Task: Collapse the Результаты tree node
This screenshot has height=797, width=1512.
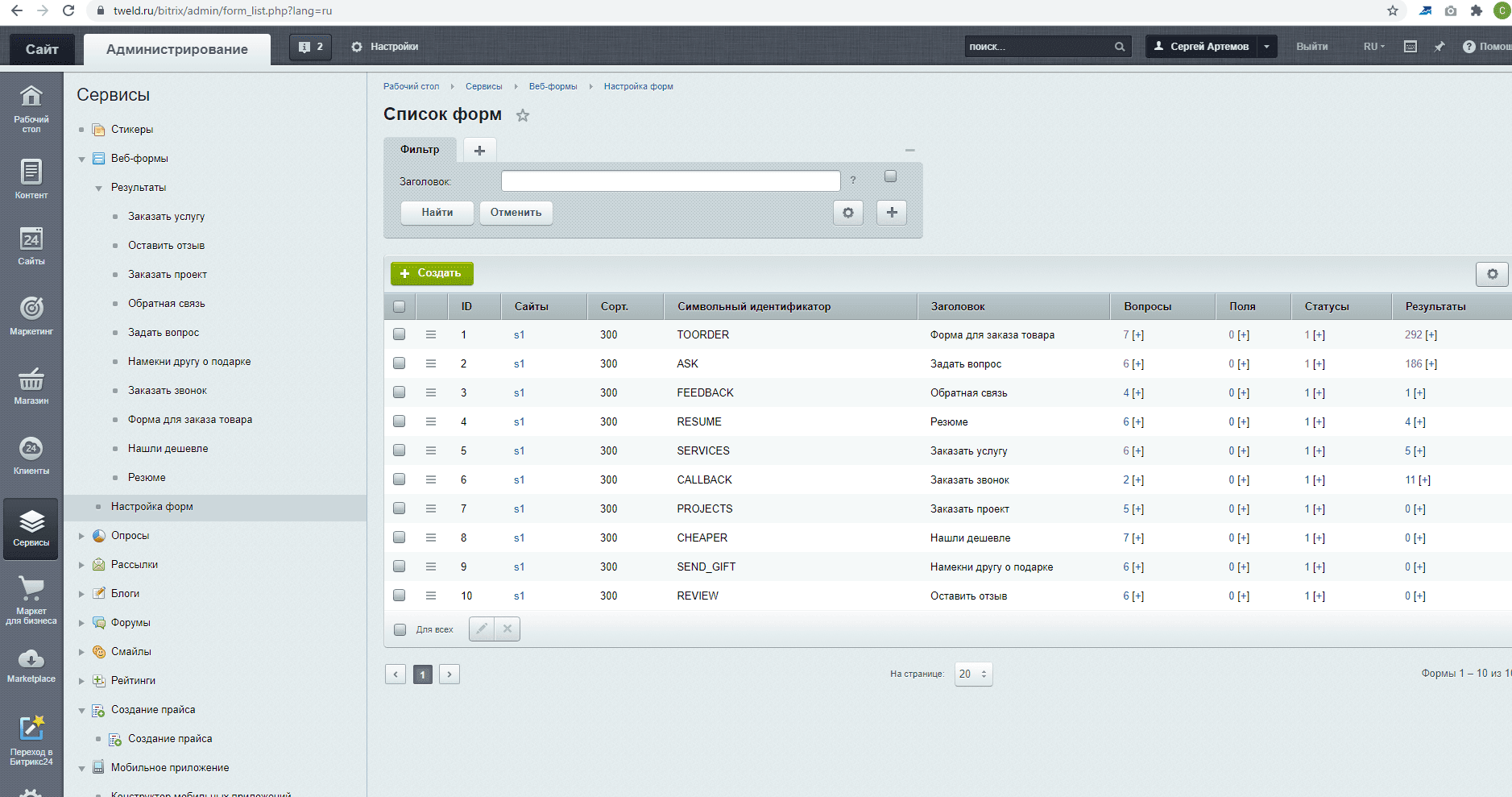Action: pos(98,188)
